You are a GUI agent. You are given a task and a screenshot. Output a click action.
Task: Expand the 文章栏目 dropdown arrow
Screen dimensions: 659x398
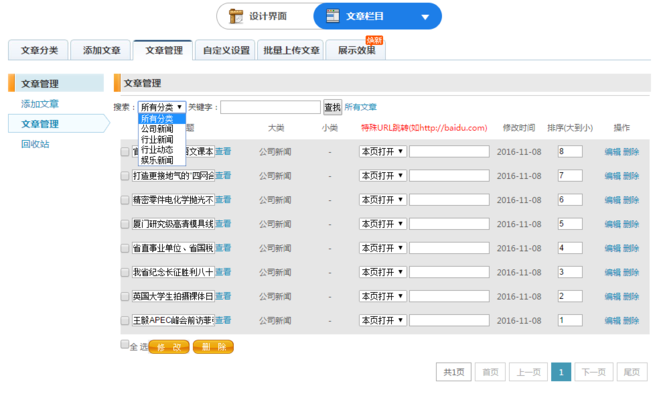coord(425,17)
